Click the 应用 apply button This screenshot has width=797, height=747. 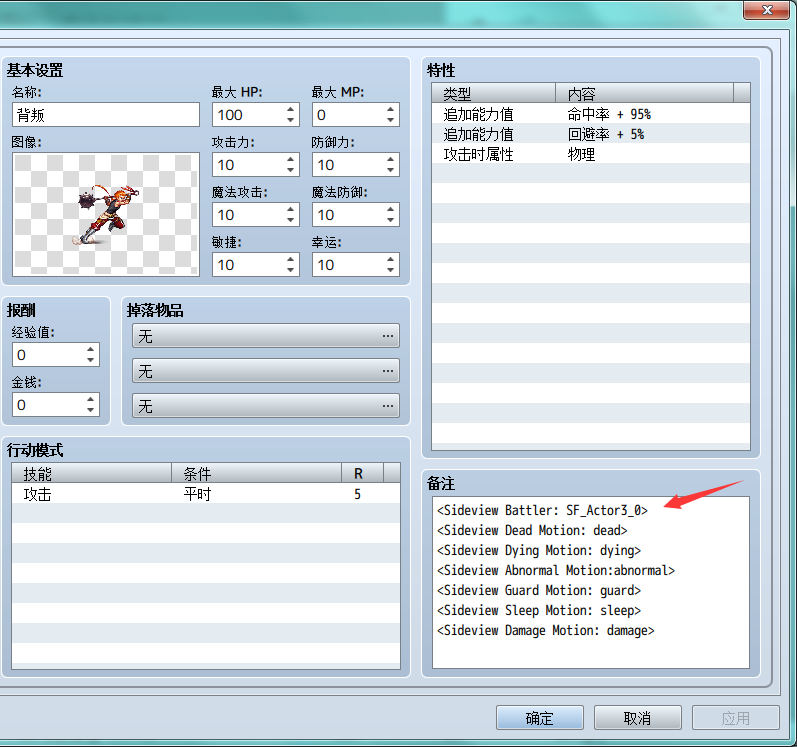coord(735,718)
